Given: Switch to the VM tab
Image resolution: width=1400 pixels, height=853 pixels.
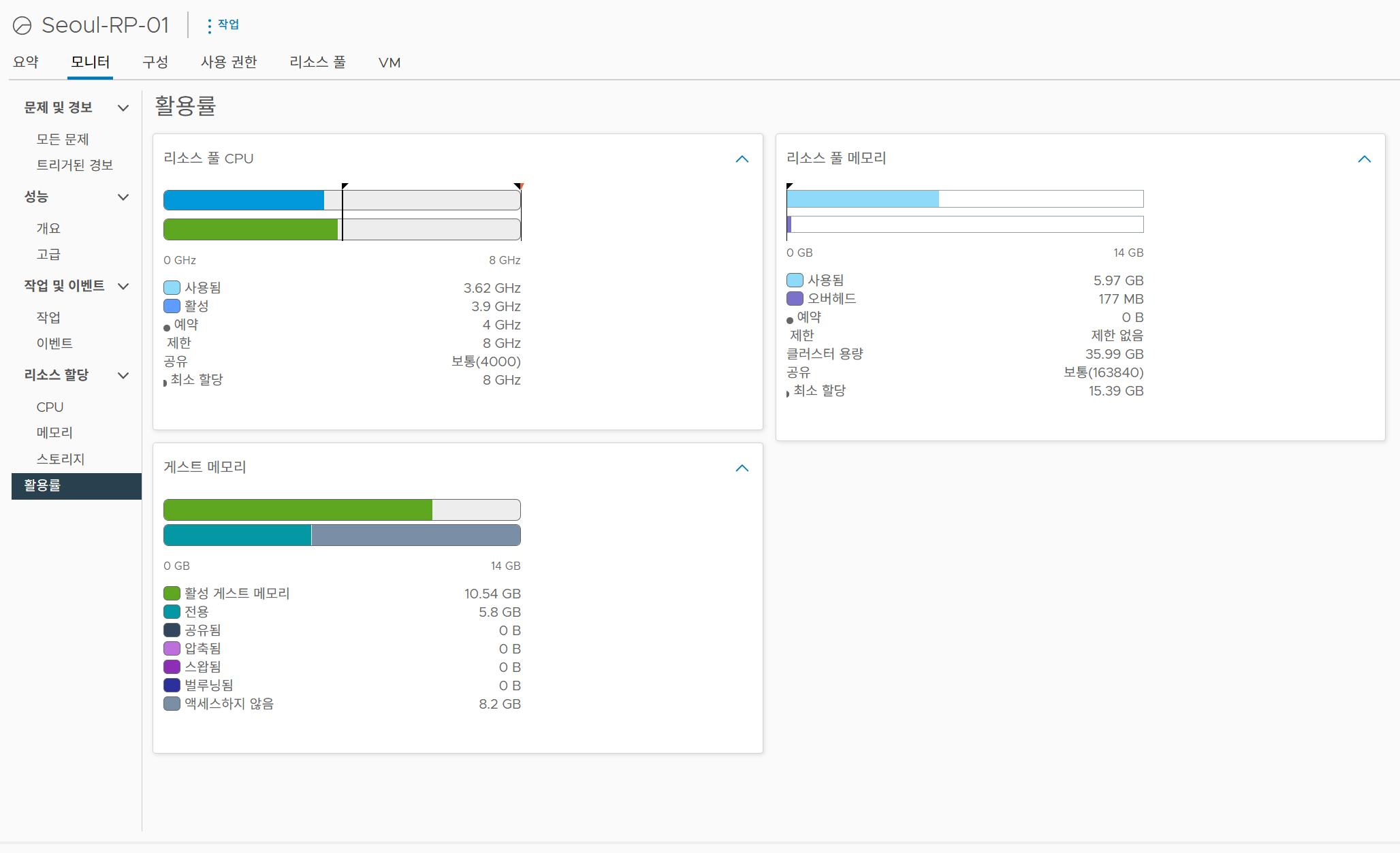Looking at the screenshot, I should (x=389, y=63).
